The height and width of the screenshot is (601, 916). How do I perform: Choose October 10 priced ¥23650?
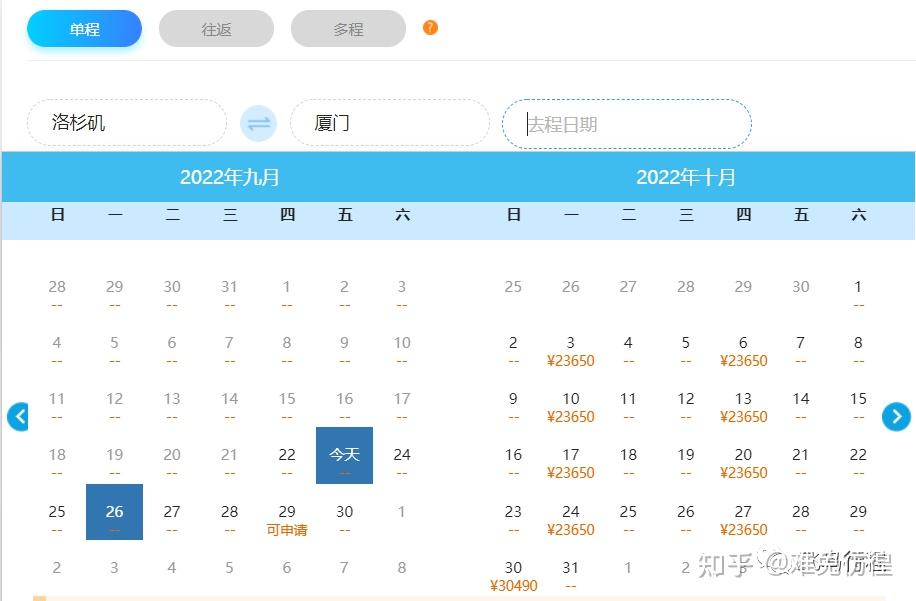point(571,407)
